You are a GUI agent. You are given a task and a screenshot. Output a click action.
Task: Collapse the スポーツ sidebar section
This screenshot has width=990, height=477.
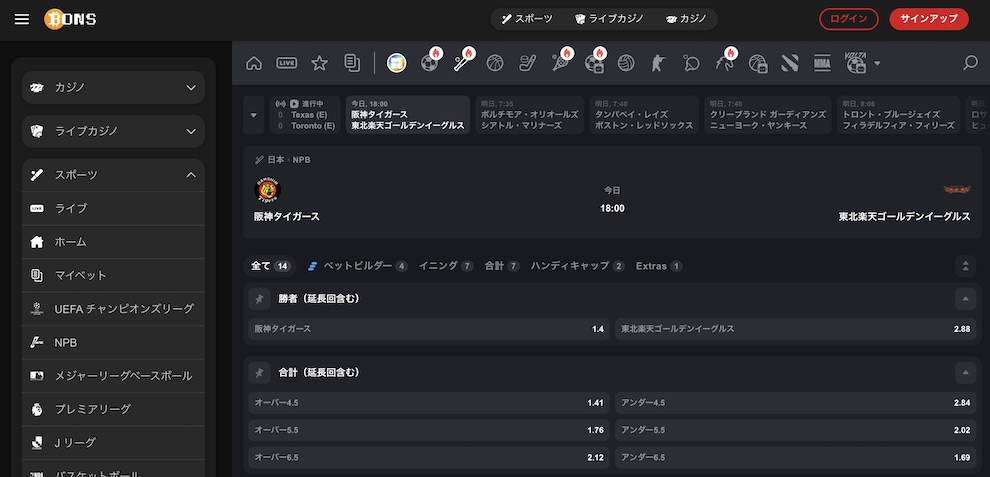point(114,175)
